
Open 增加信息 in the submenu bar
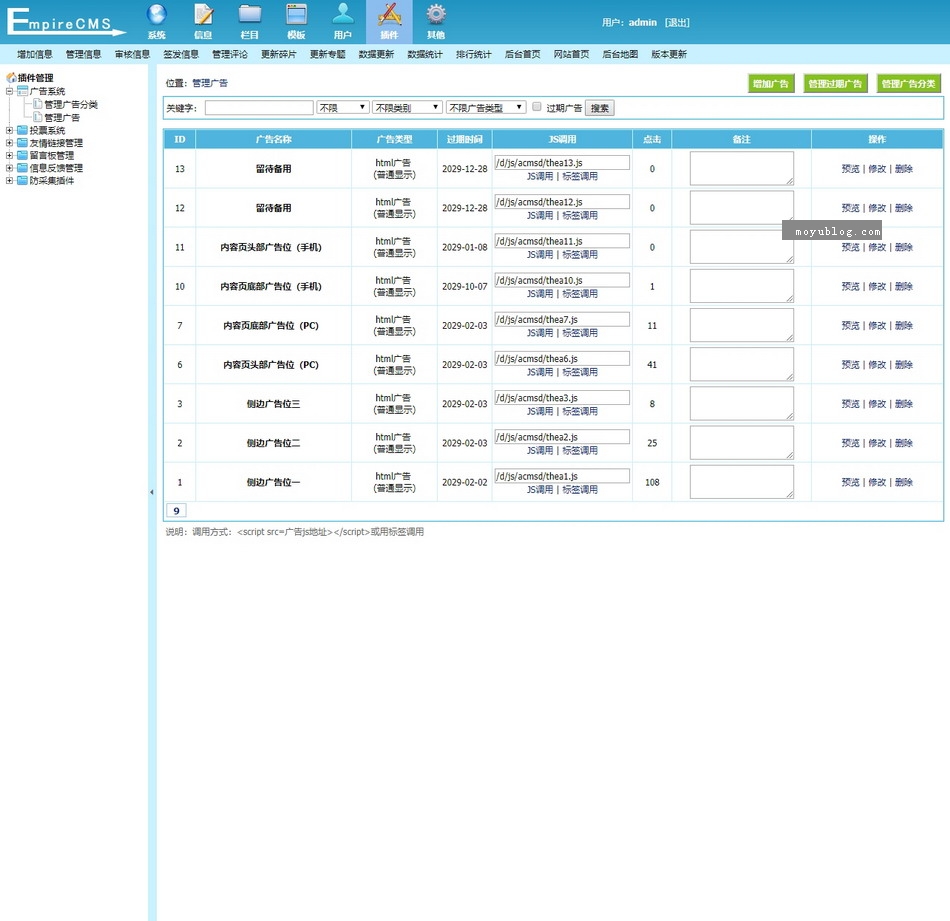coord(35,54)
